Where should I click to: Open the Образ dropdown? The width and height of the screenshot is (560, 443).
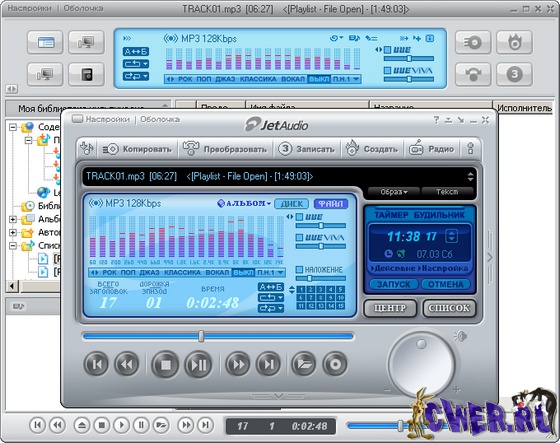394,192
